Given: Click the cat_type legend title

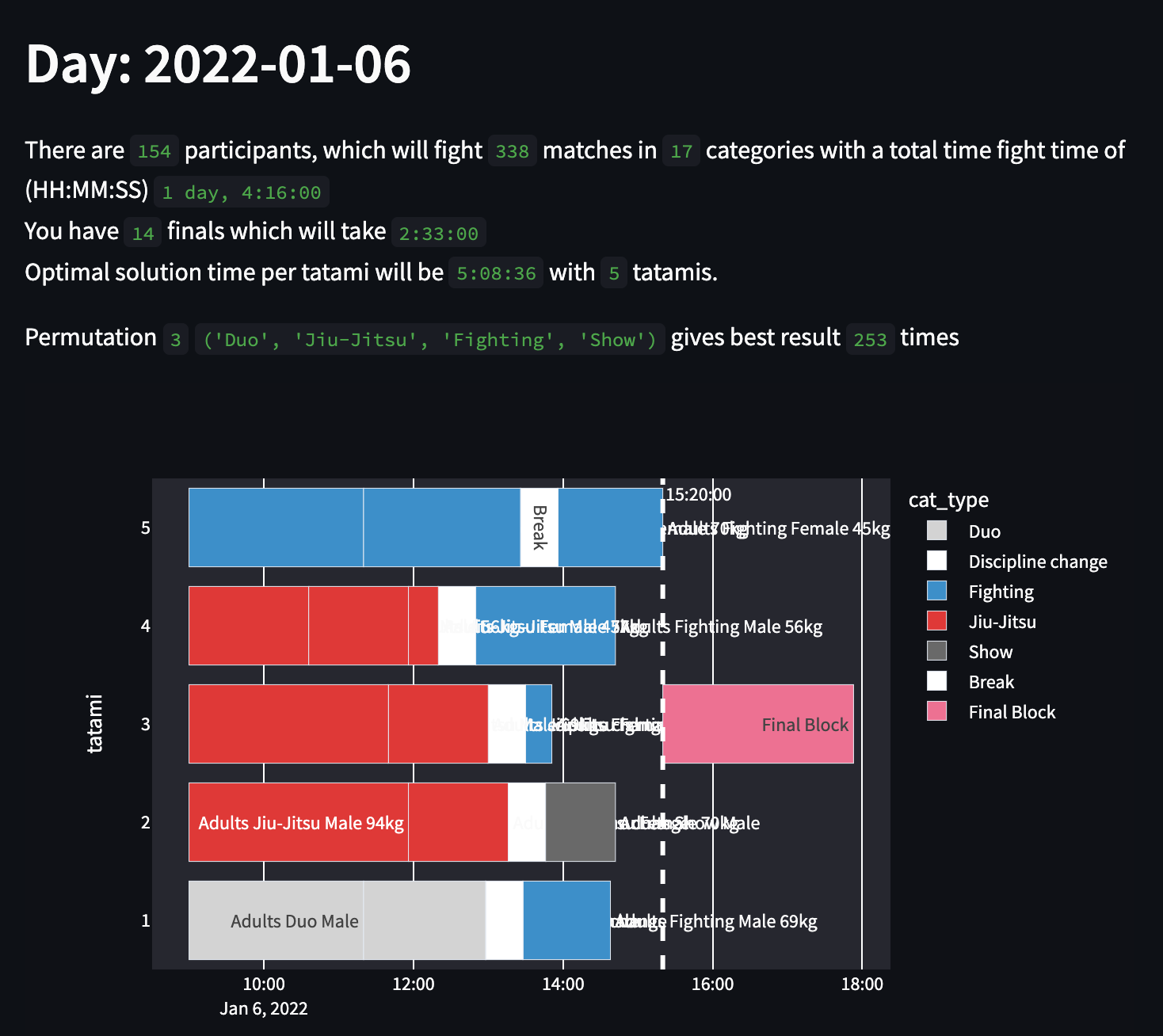Looking at the screenshot, I should (948, 500).
